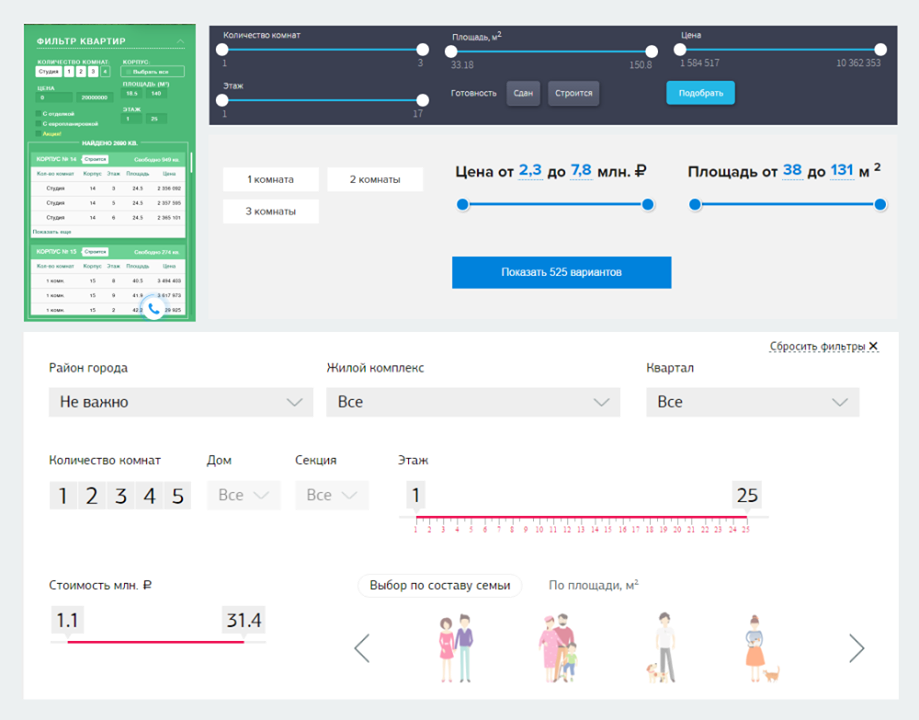Show next family options with right arrow
This screenshot has height=720, width=919.
[x=856, y=648]
